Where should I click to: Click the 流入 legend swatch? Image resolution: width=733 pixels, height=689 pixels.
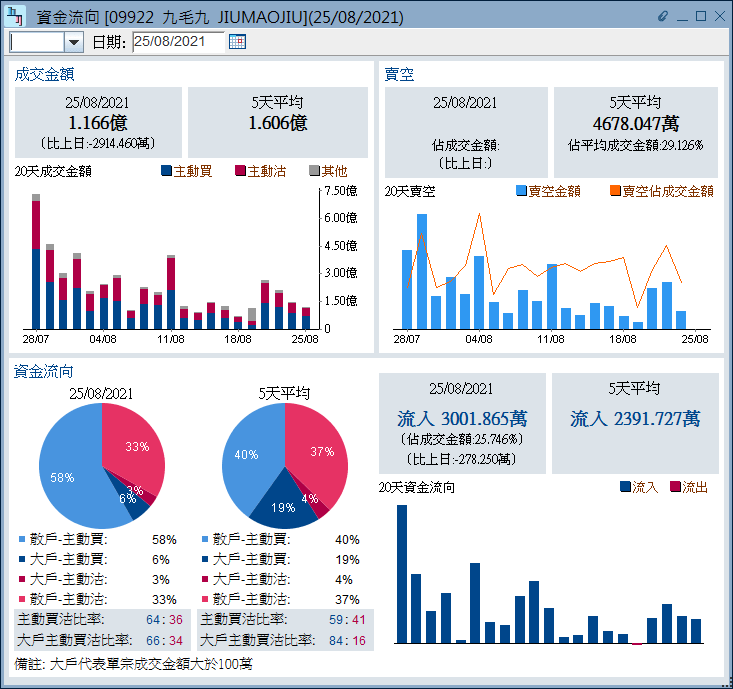point(625,487)
